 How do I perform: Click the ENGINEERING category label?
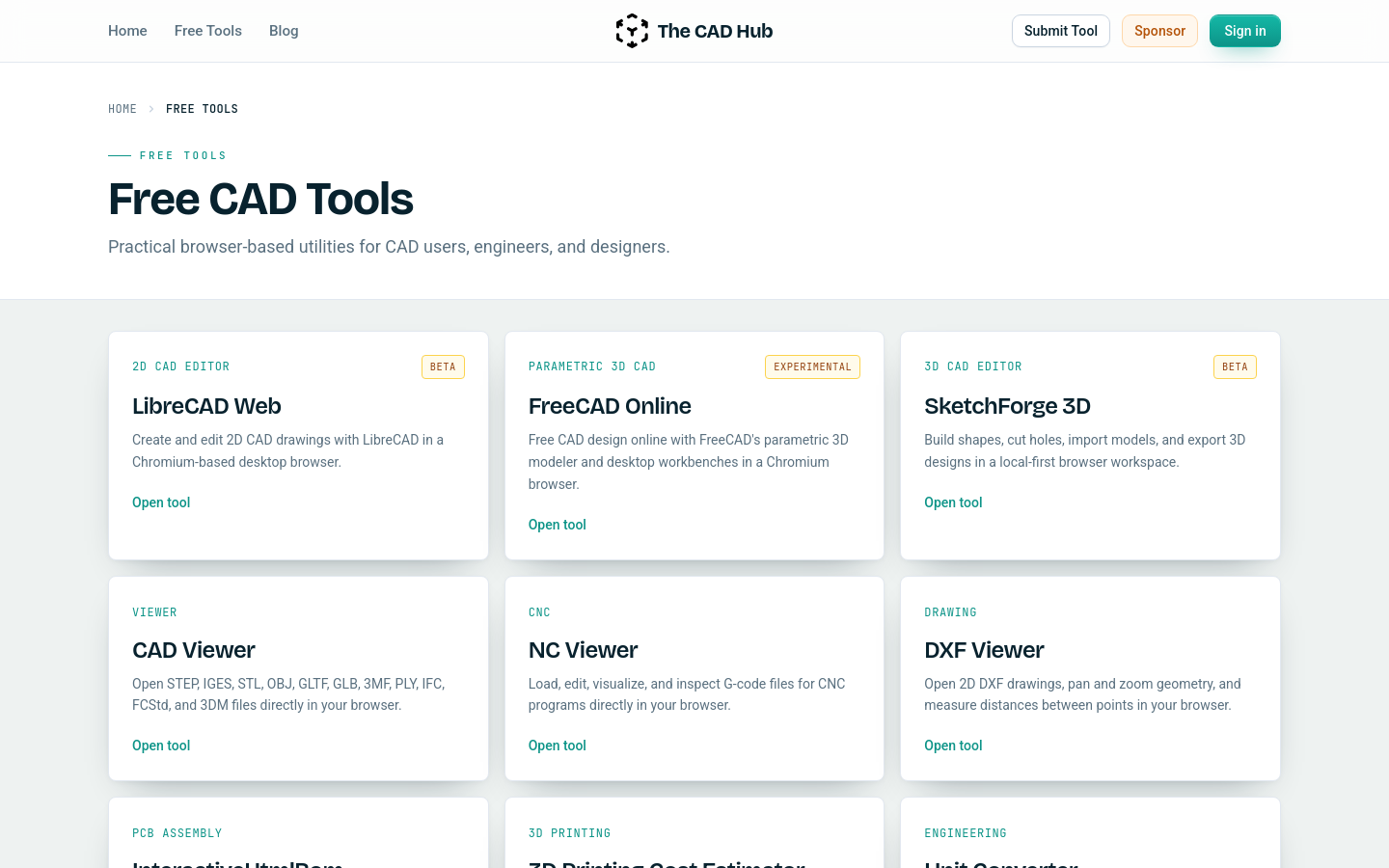point(966,833)
